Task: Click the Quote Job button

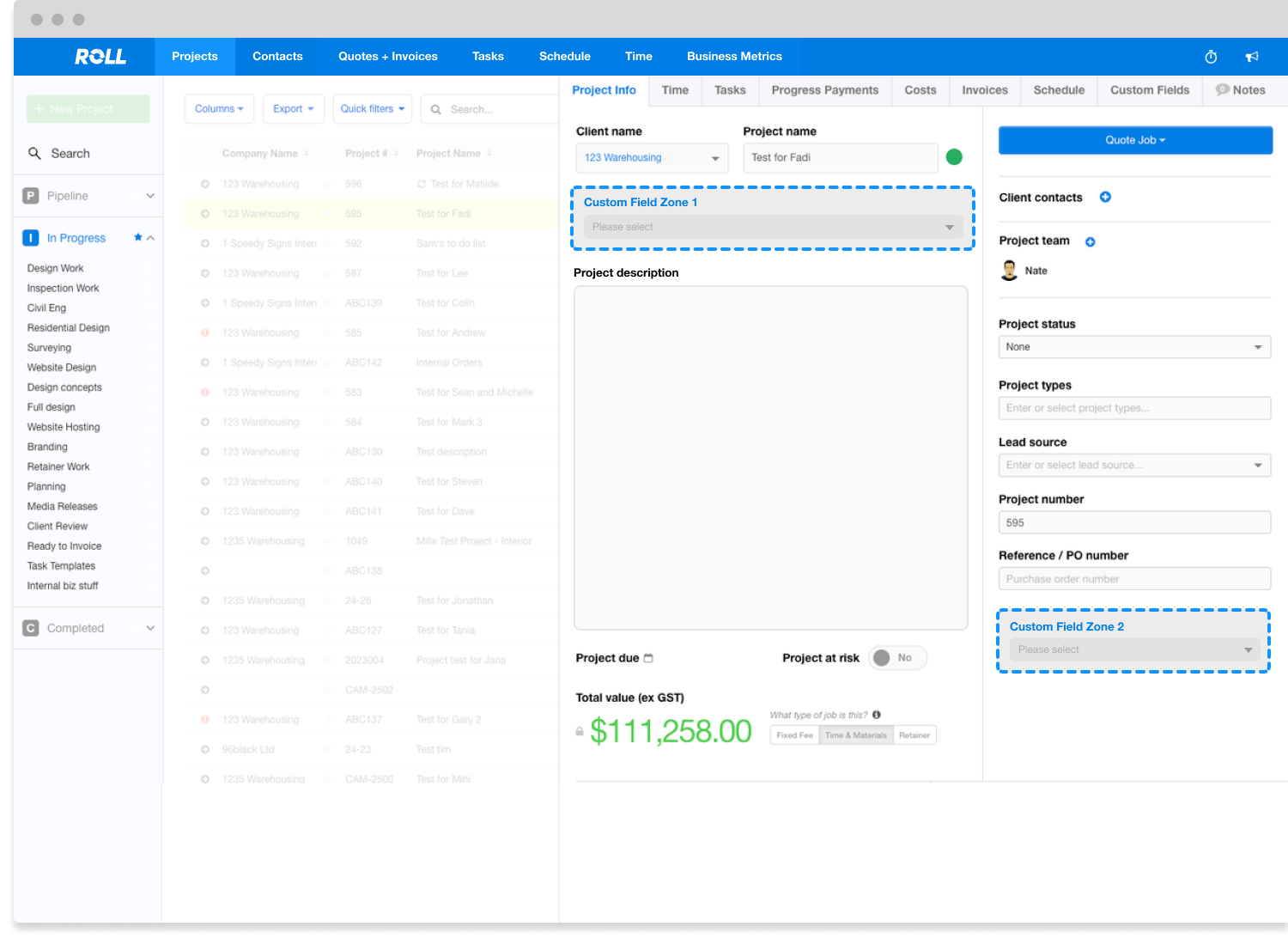Action: tap(1134, 140)
